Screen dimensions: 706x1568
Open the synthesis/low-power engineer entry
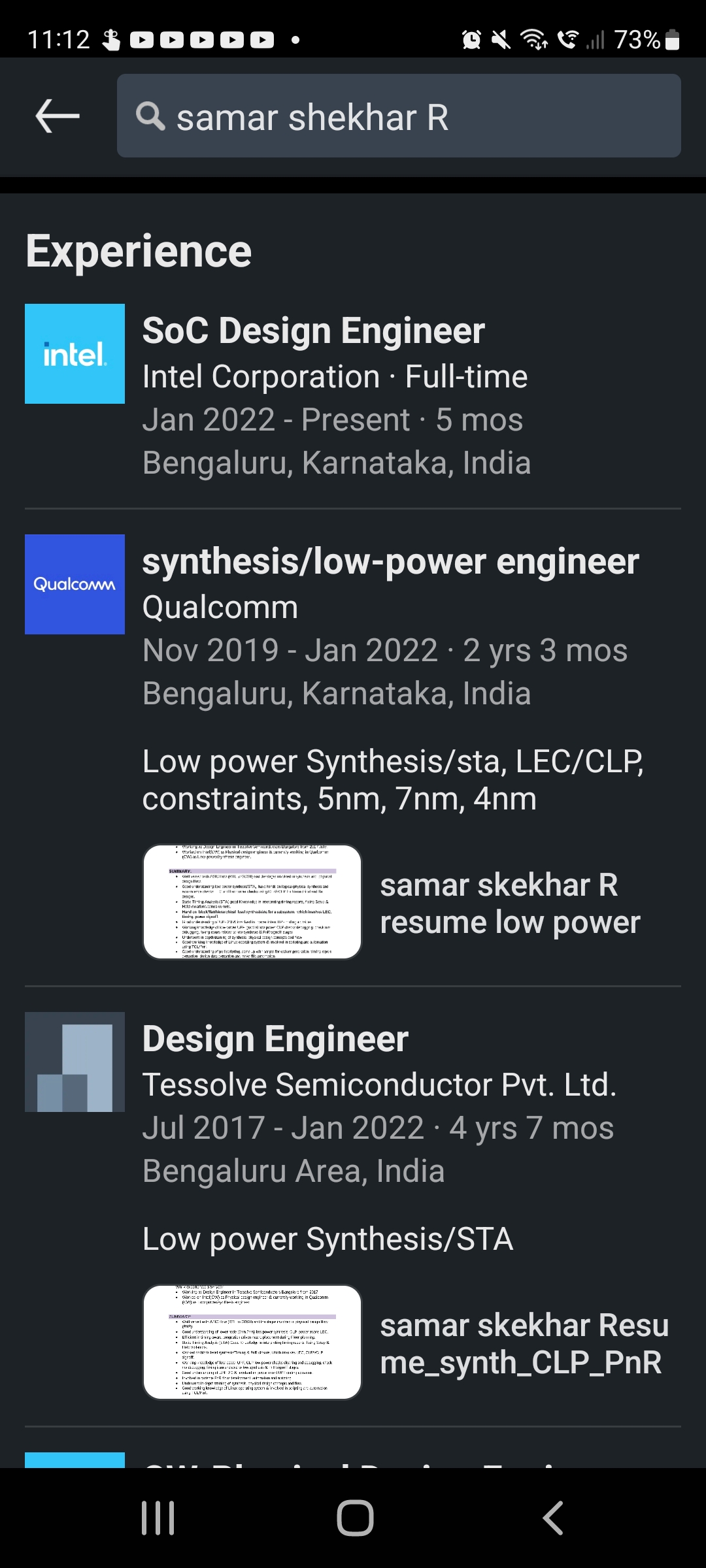[x=390, y=562]
